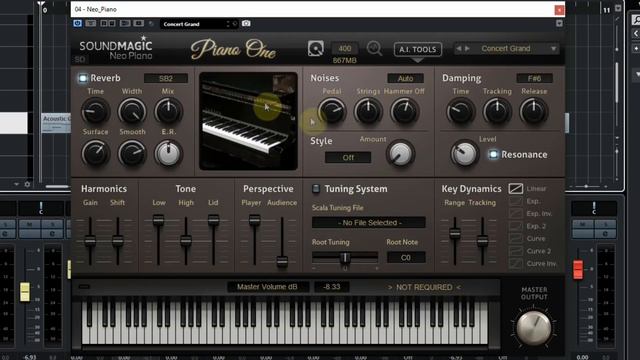Click the -8.33 master volume value
The width and height of the screenshot is (640, 360).
(332, 287)
